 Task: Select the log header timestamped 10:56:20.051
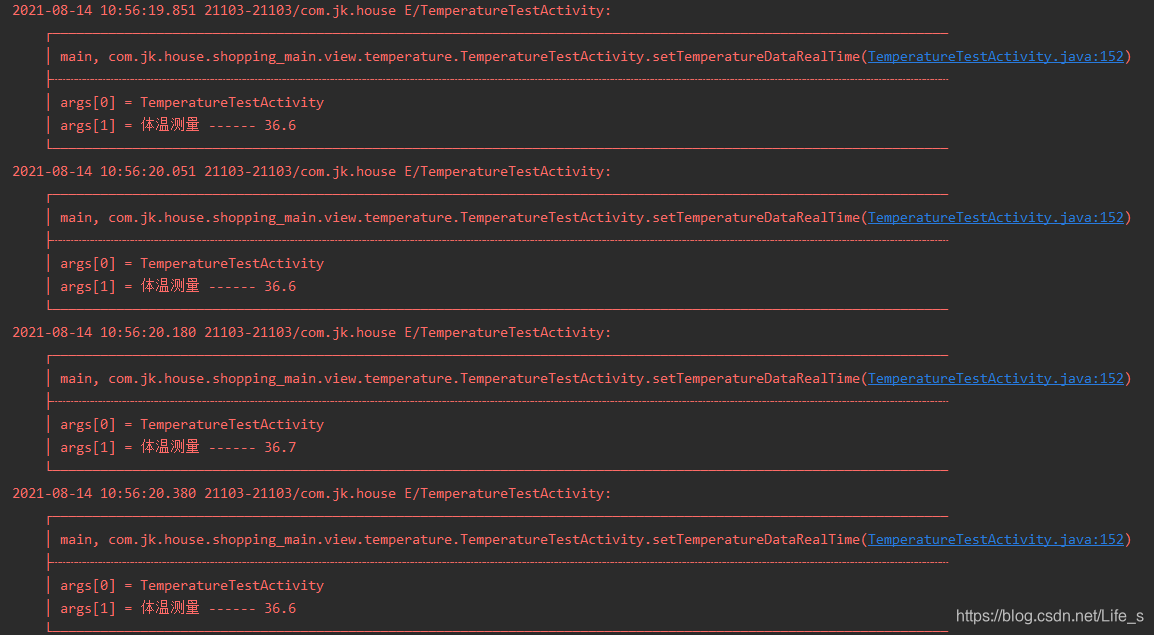coord(311,171)
